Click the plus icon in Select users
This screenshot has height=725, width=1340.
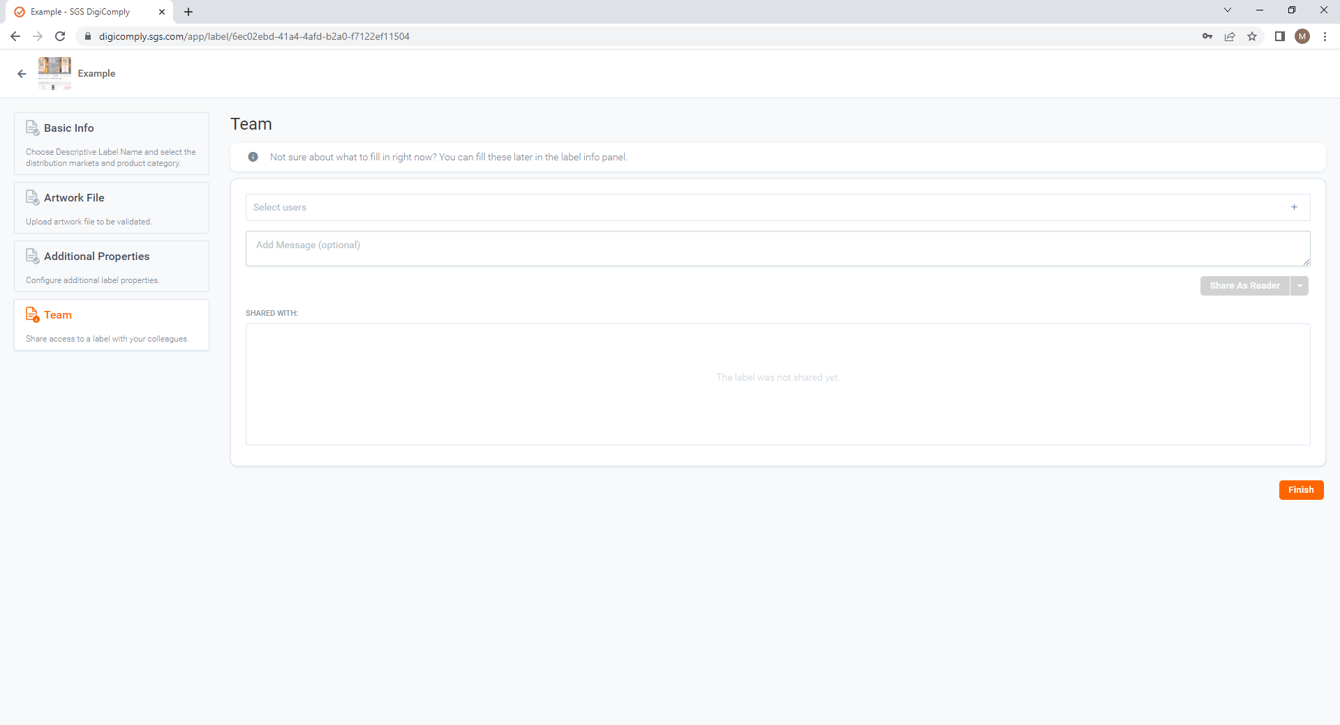click(x=1294, y=207)
